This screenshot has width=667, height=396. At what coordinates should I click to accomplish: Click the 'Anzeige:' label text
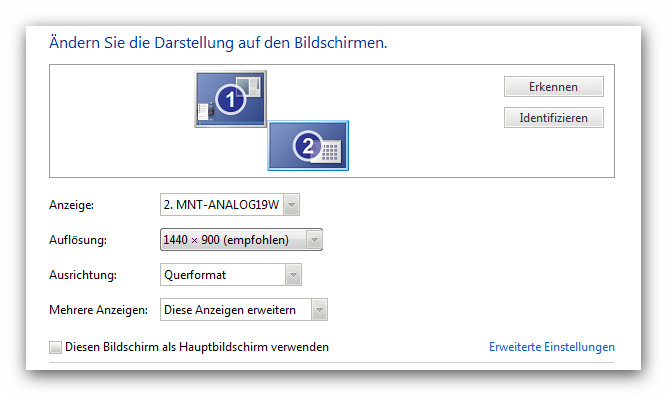click(x=71, y=205)
